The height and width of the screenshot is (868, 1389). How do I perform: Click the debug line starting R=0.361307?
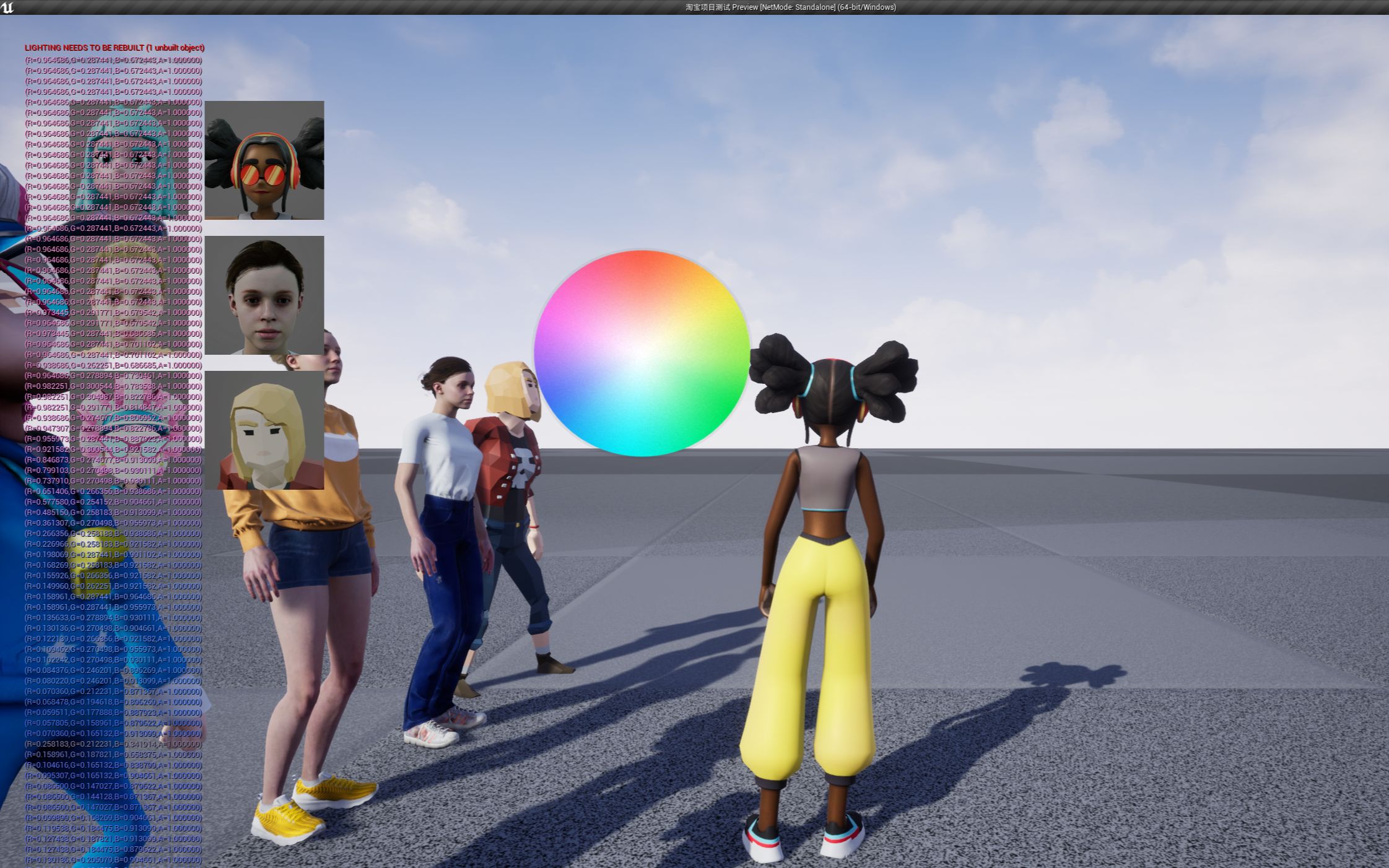[x=113, y=523]
